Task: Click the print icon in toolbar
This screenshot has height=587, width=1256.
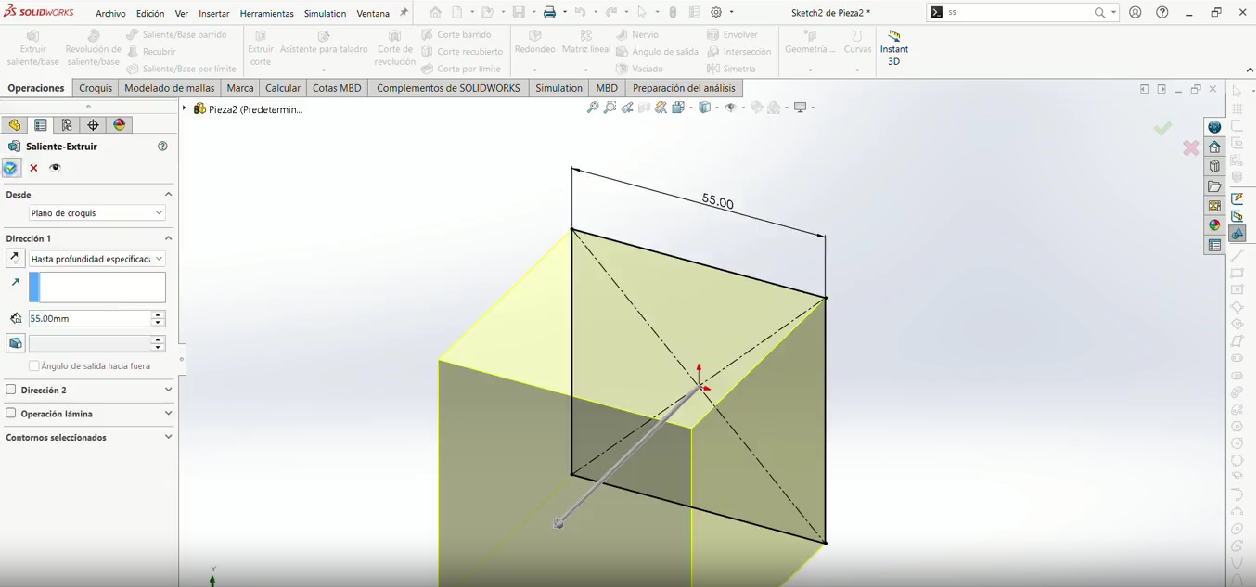Action: point(549,13)
